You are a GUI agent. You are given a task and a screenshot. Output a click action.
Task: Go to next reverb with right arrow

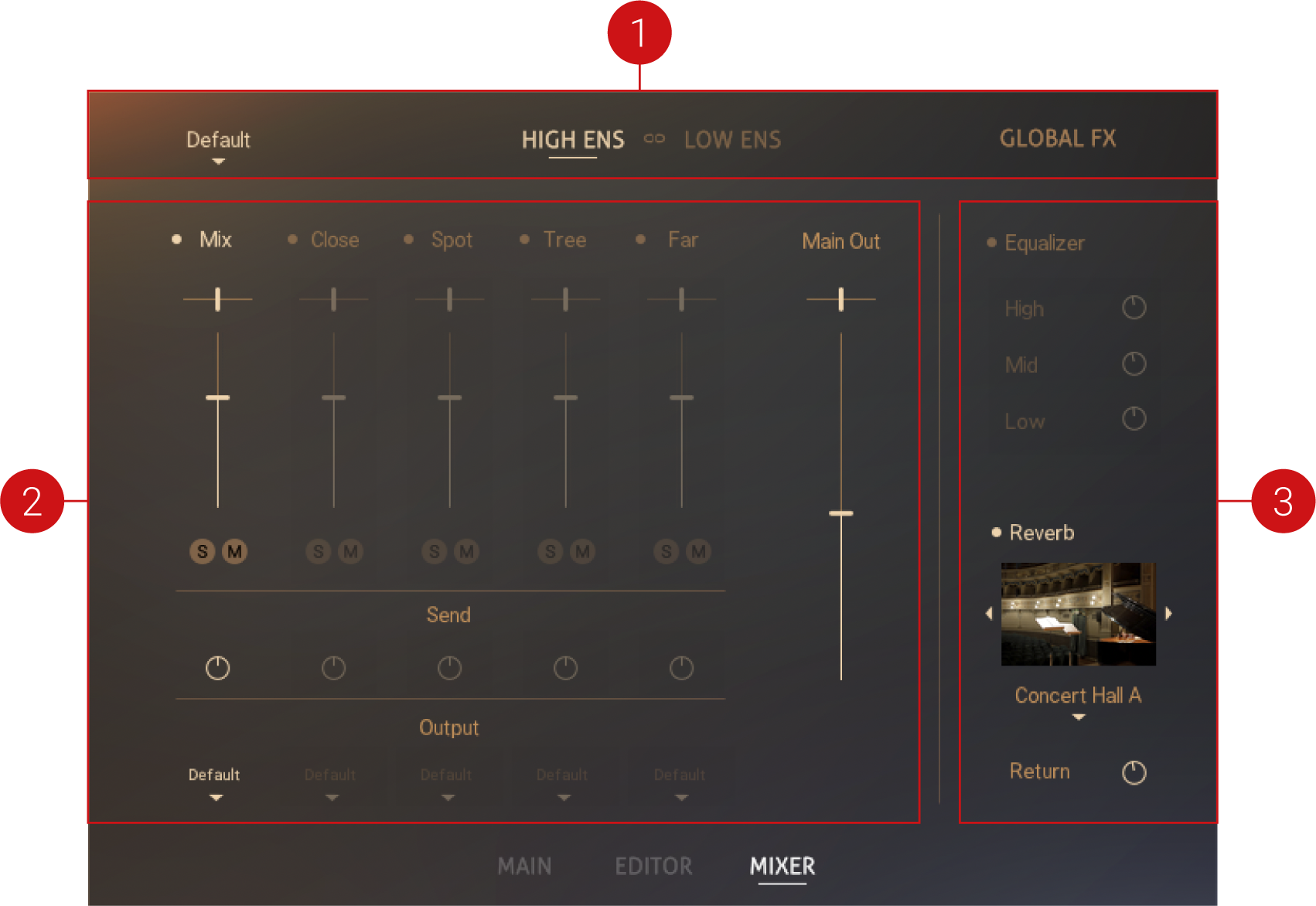1168,614
